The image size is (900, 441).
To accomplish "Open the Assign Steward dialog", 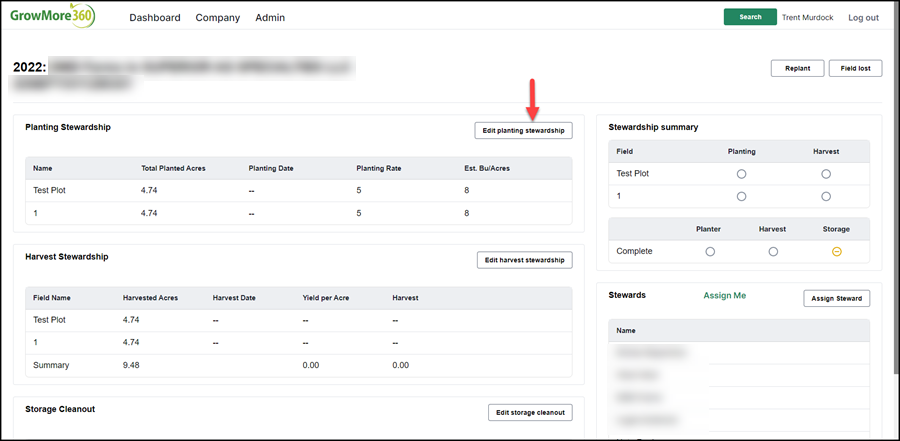I will (836, 299).
